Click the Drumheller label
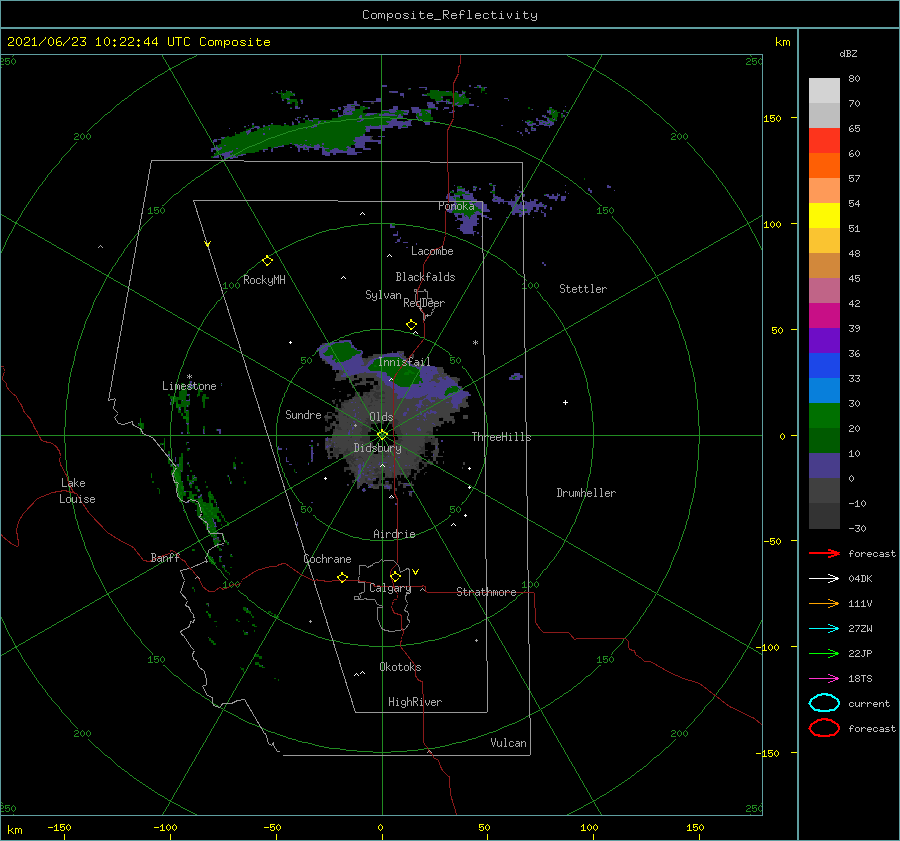 [x=586, y=493]
